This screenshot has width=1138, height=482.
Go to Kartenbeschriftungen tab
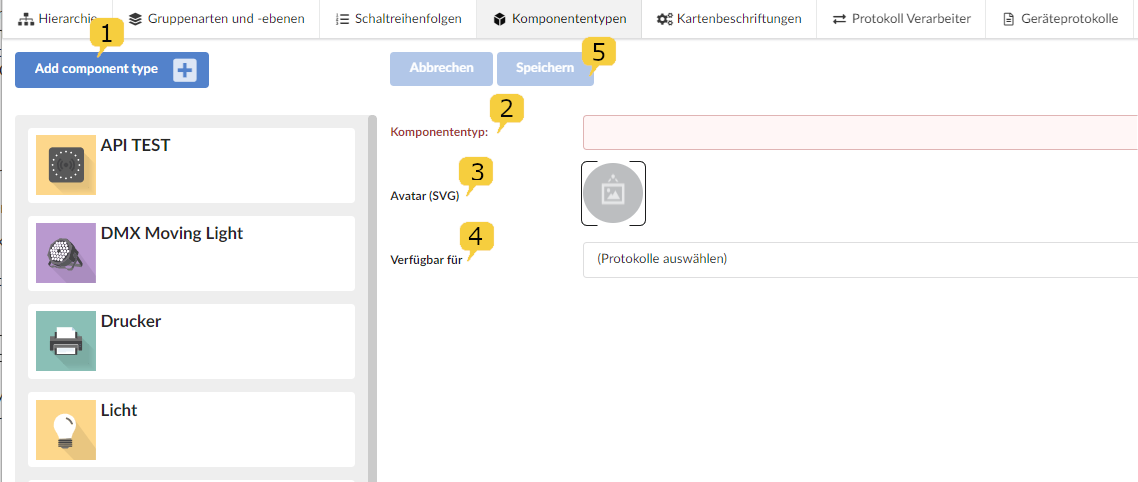(729, 19)
